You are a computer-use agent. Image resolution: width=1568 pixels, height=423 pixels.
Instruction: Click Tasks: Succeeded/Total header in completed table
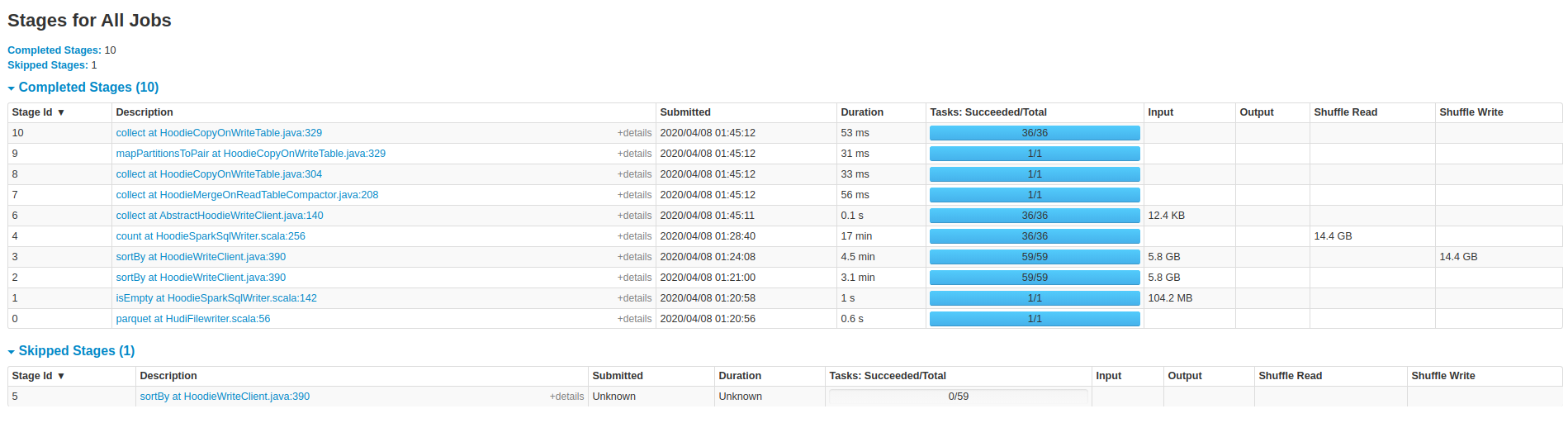pyautogui.click(x=988, y=112)
